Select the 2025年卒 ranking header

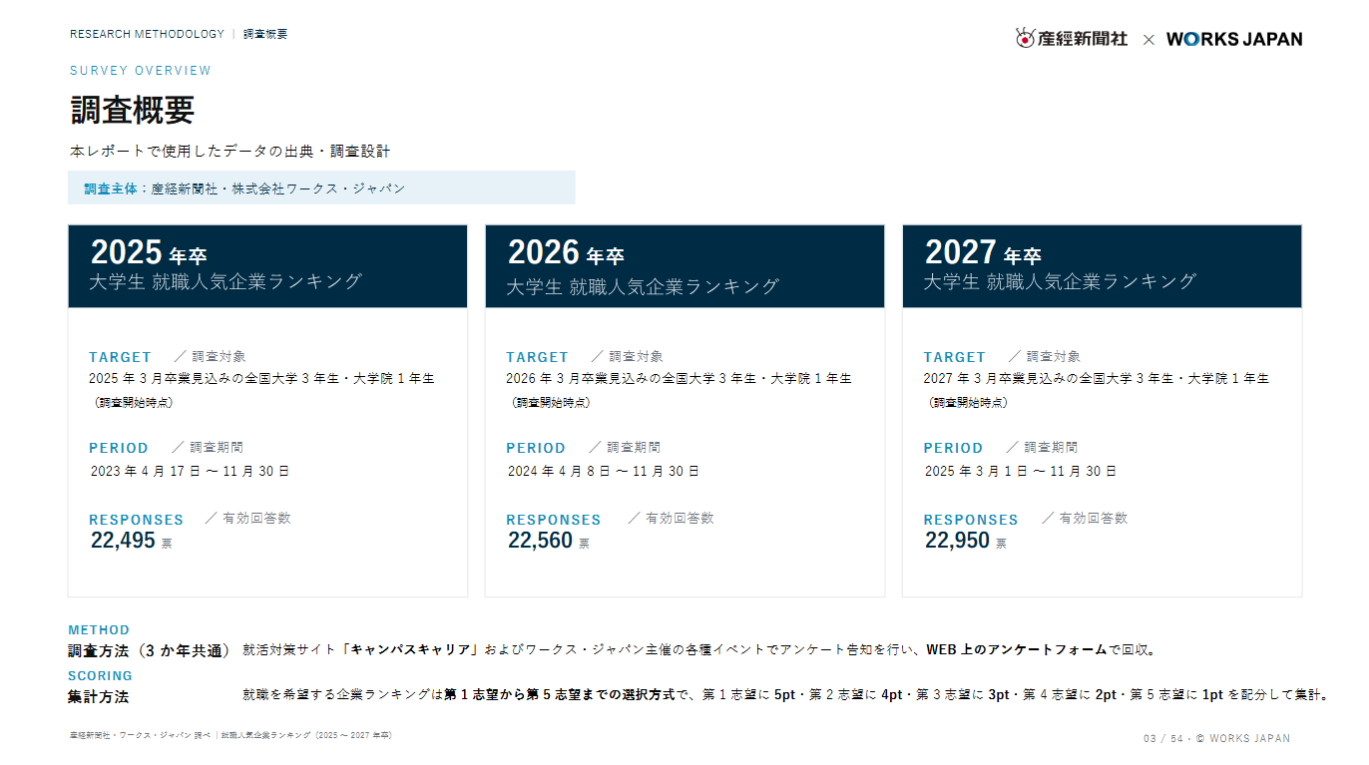click(267, 266)
